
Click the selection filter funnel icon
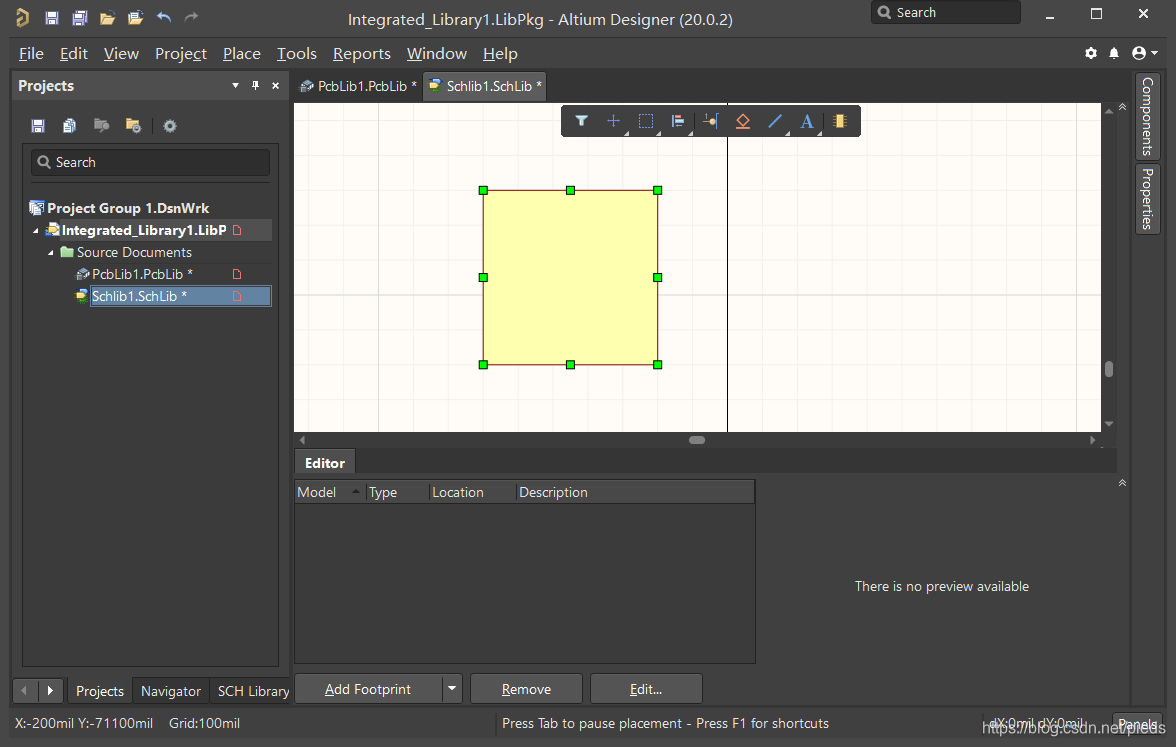(581, 121)
